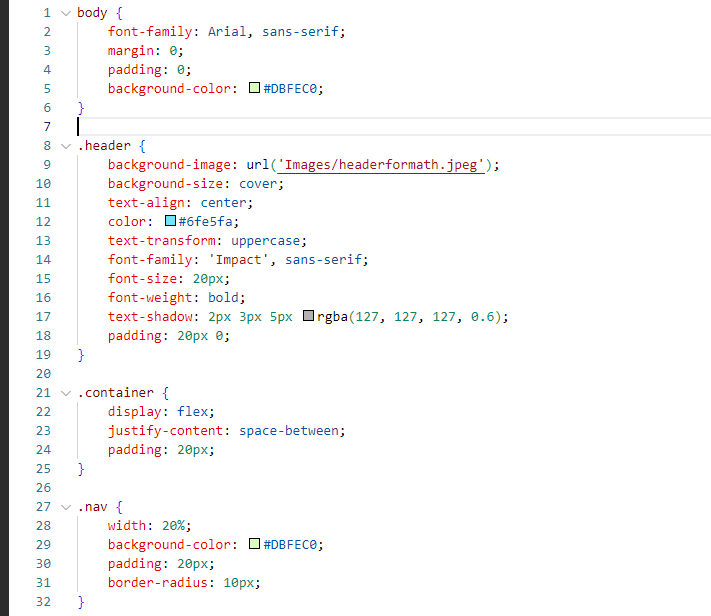Image resolution: width=711 pixels, height=616 pixels.
Task: Click 'border-radius' property name
Action: [158, 583]
